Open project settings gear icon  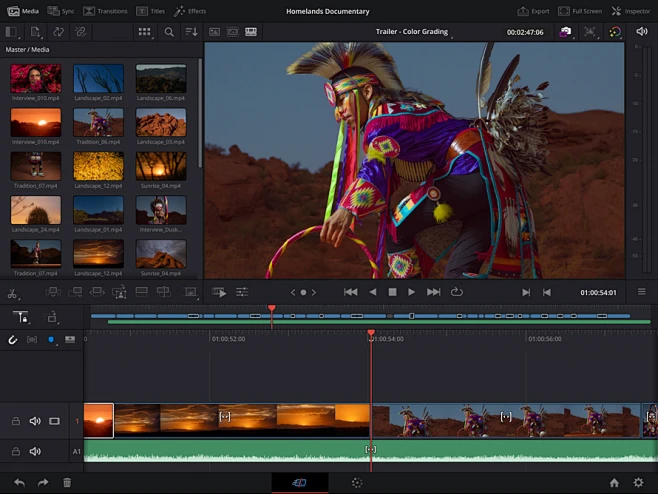coord(638,482)
